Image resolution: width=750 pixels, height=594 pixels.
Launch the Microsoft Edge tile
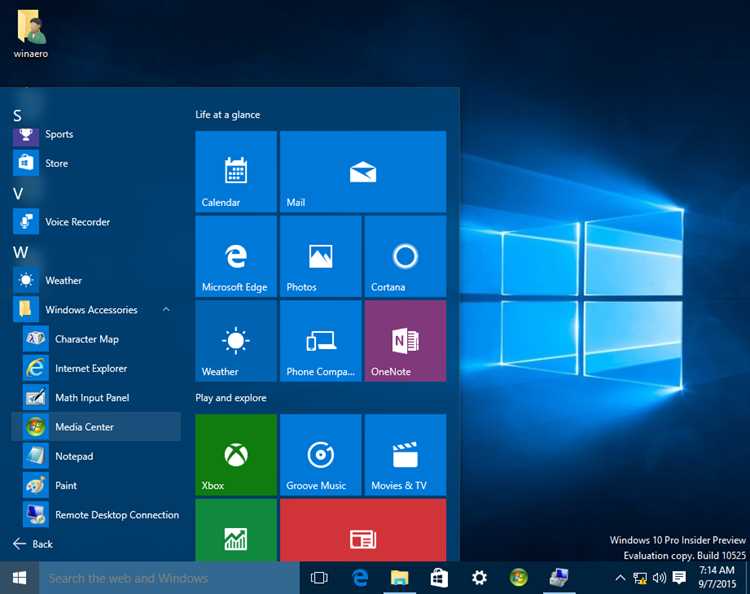(x=236, y=256)
